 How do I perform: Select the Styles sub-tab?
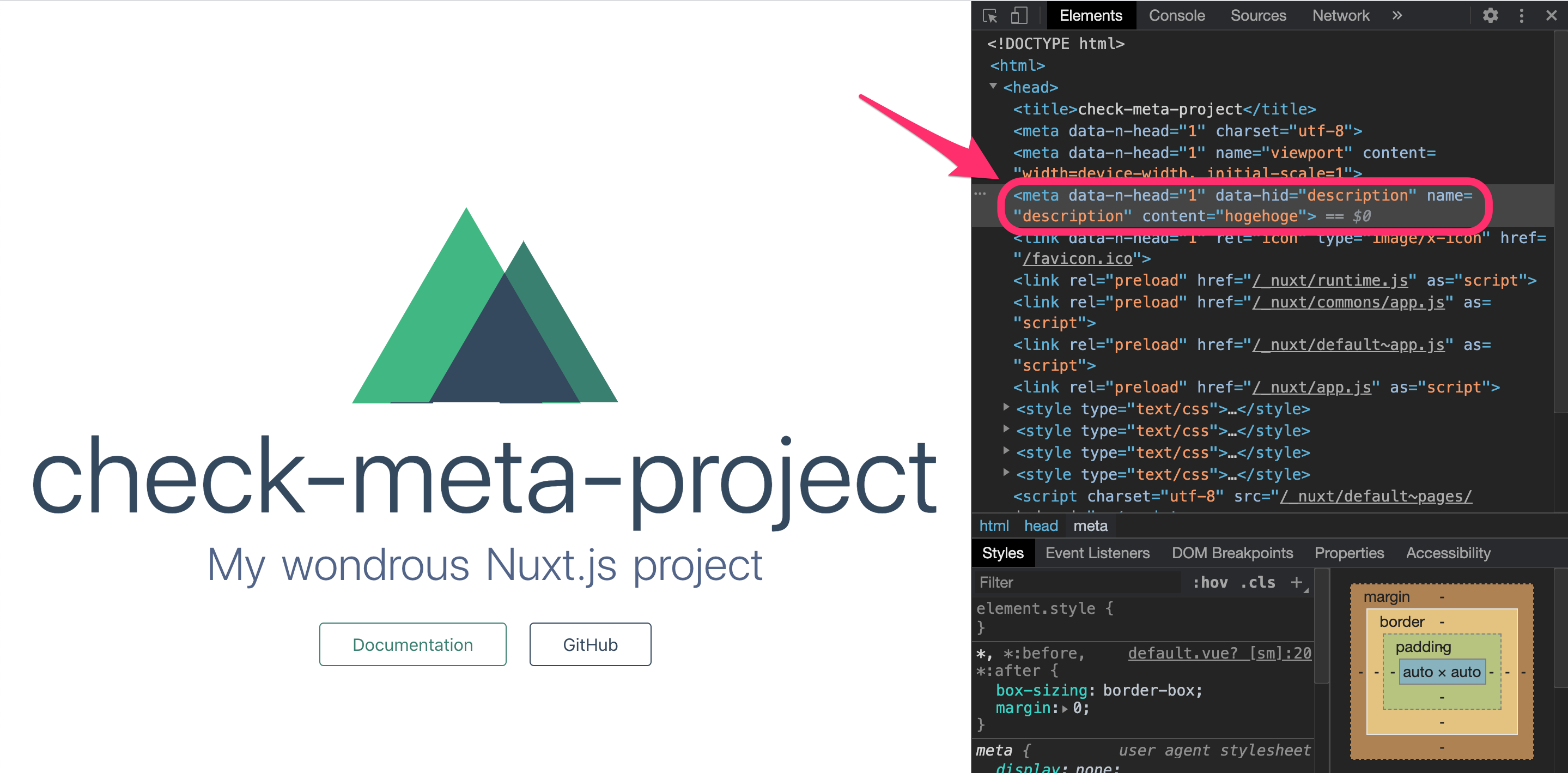[1002, 552]
